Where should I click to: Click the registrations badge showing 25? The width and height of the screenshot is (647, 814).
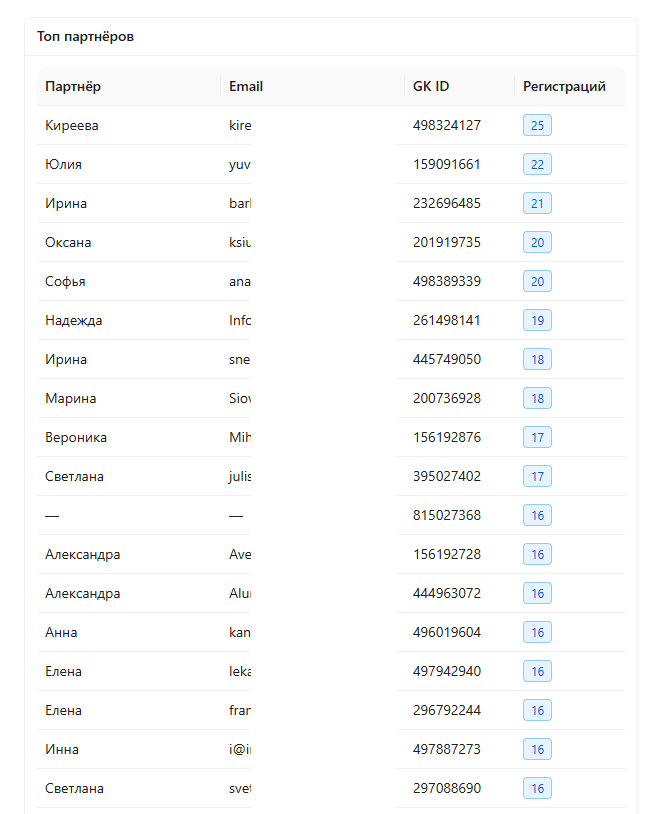[537, 125]
